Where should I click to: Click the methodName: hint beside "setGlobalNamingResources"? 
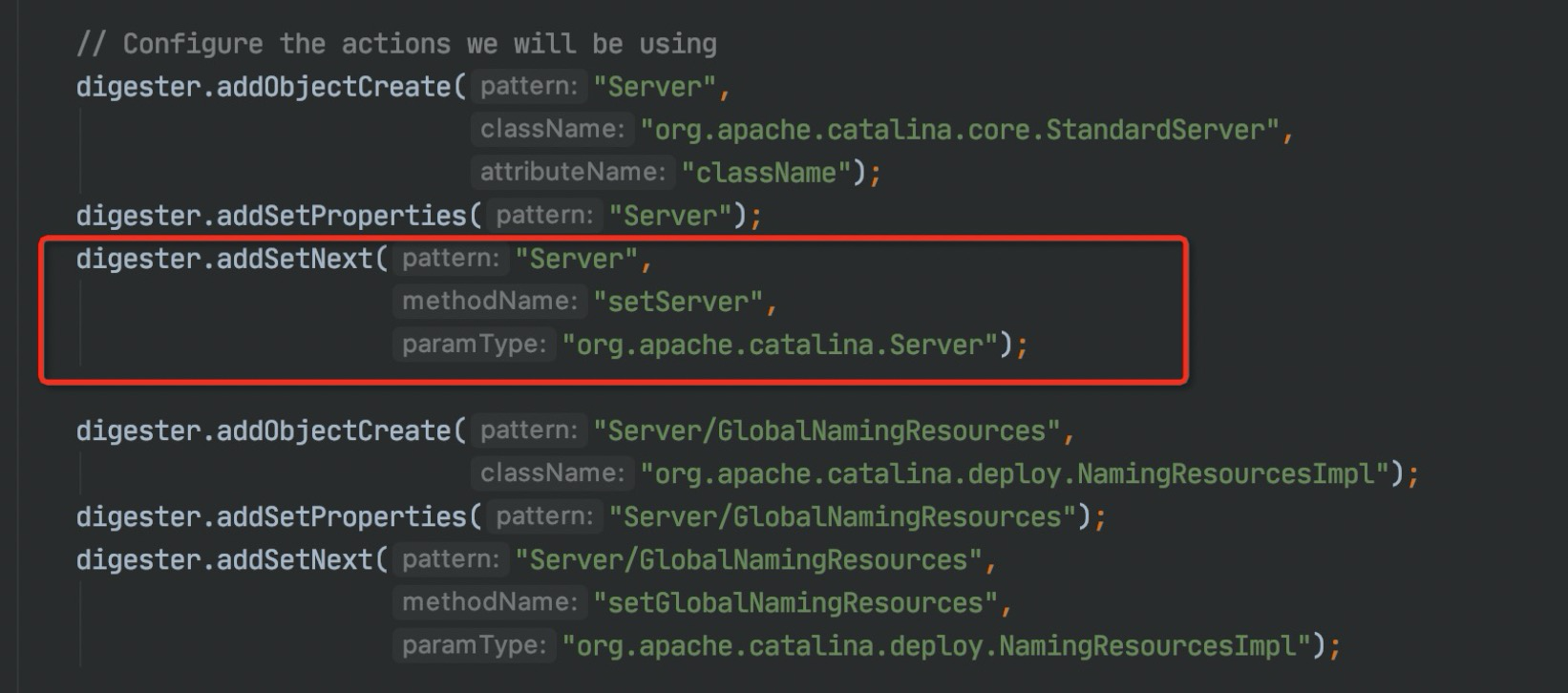click(490, 601)
